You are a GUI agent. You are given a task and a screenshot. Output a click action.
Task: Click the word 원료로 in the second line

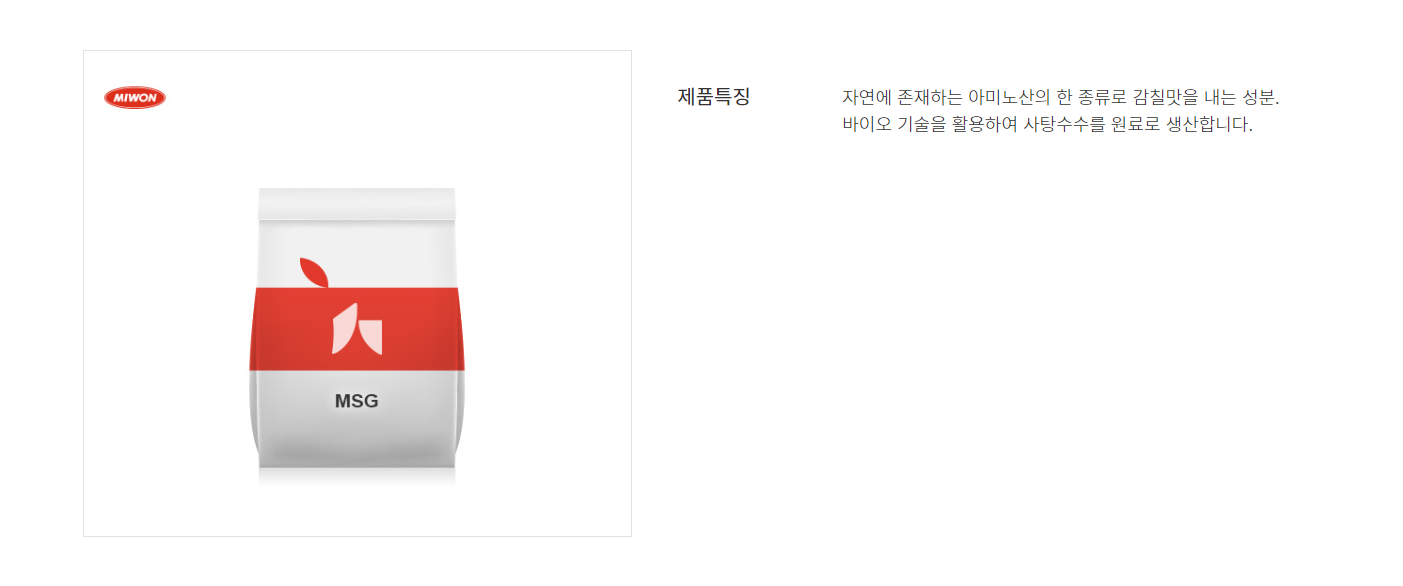tap(1133, 125)
